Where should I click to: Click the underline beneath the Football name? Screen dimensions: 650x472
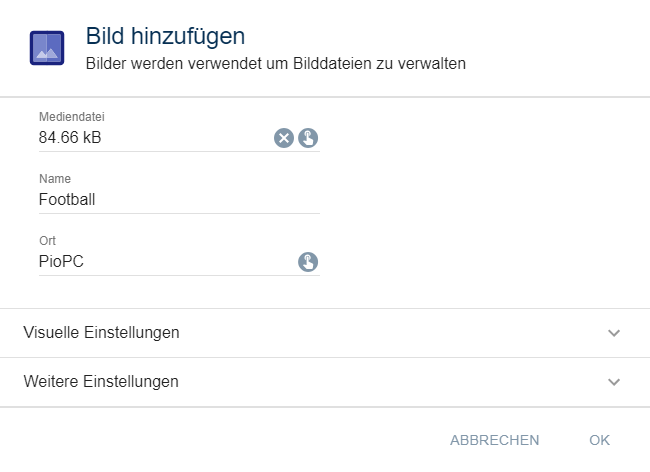[179, 213]
